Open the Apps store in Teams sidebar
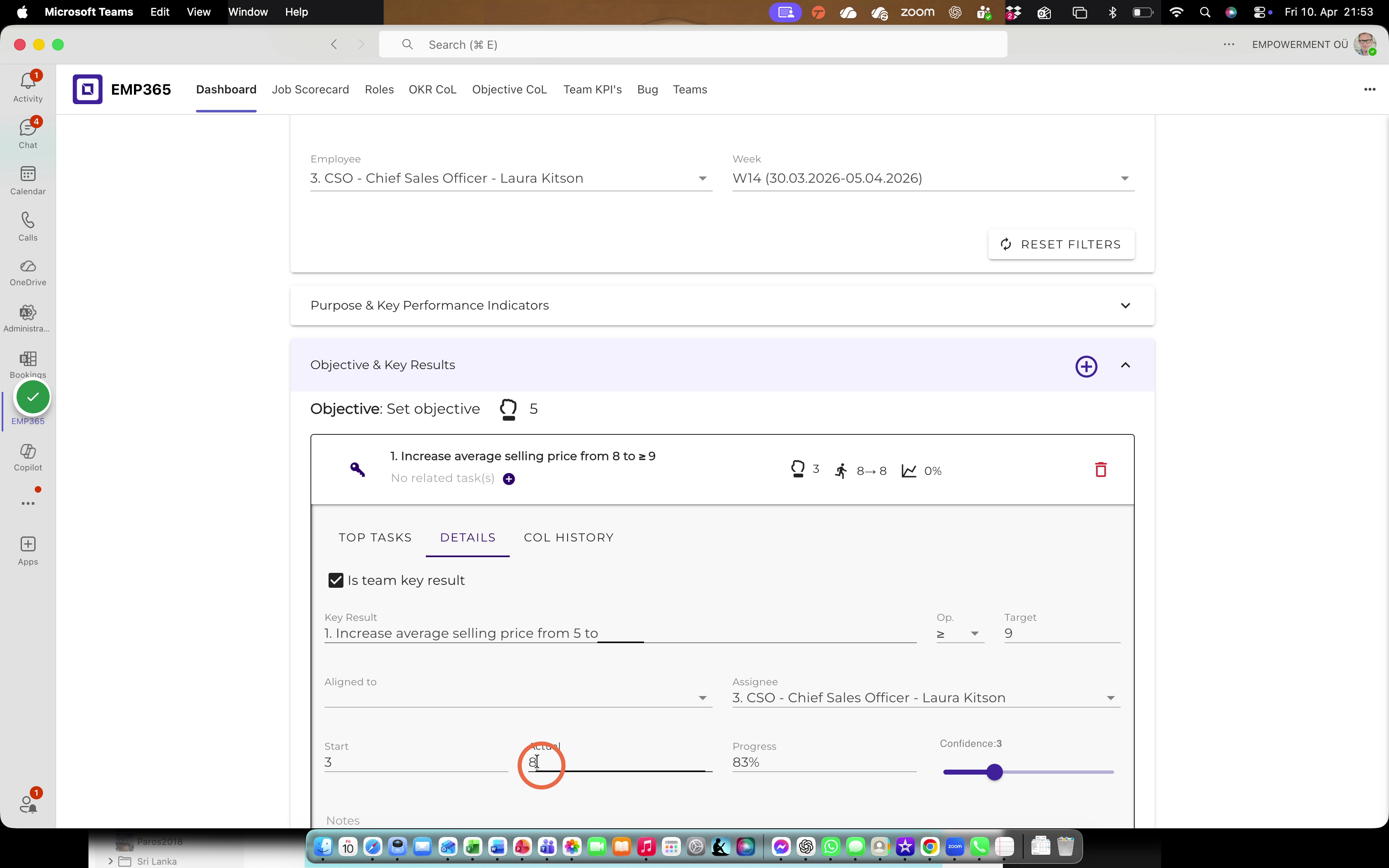The width and height of the screenshot is (1389, 868). coord(28,551)
